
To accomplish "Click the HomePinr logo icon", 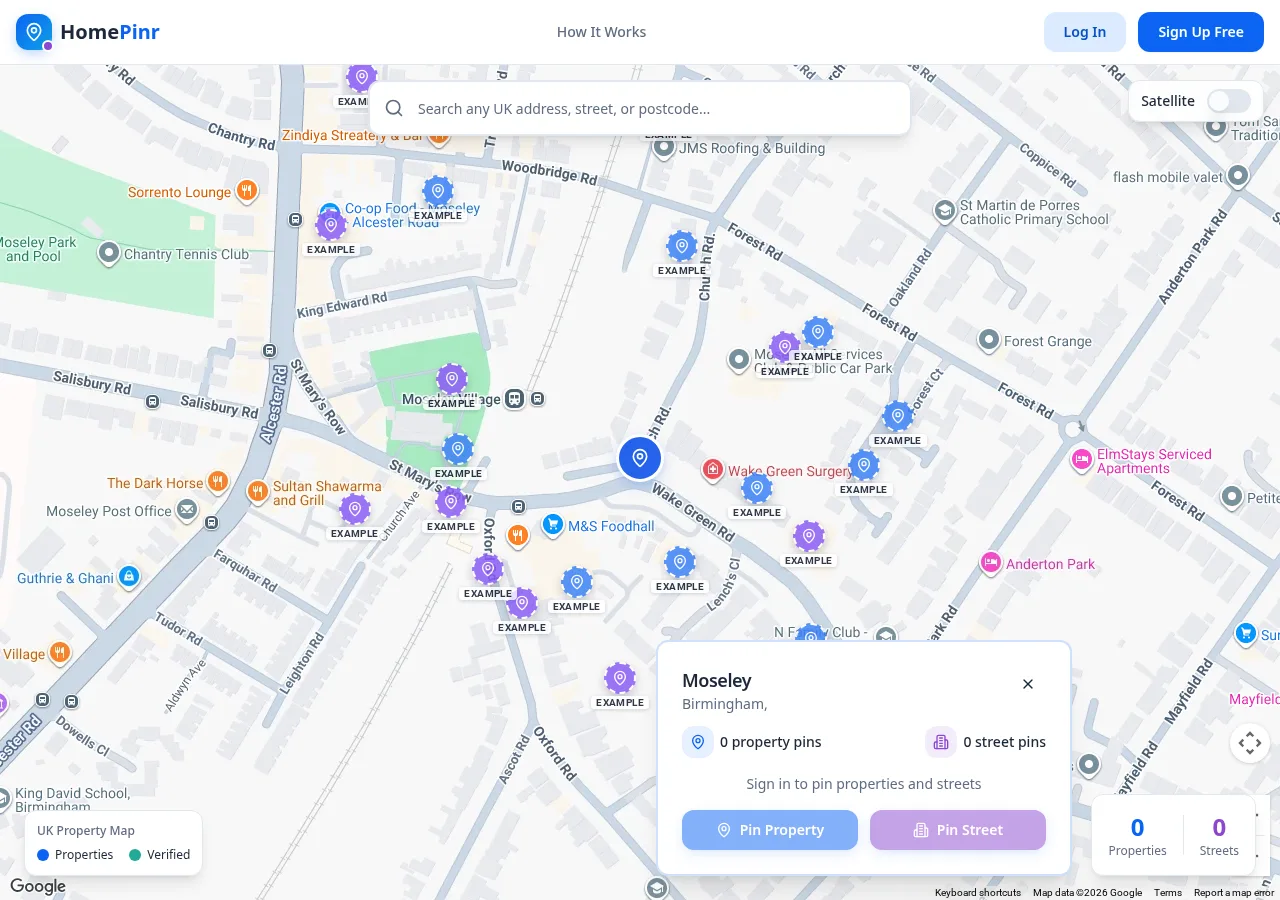I will click(34, 32).
